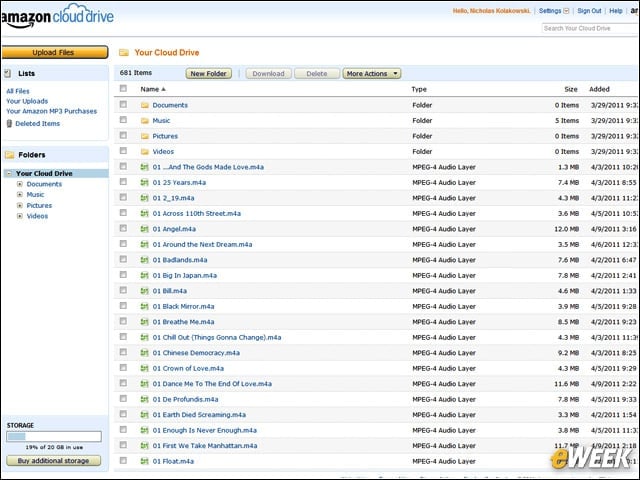Click audio file icon beside 01 Bill.m4a
Image resolution: width=640 pixels, height=480 pixels.
click(144, 291)
